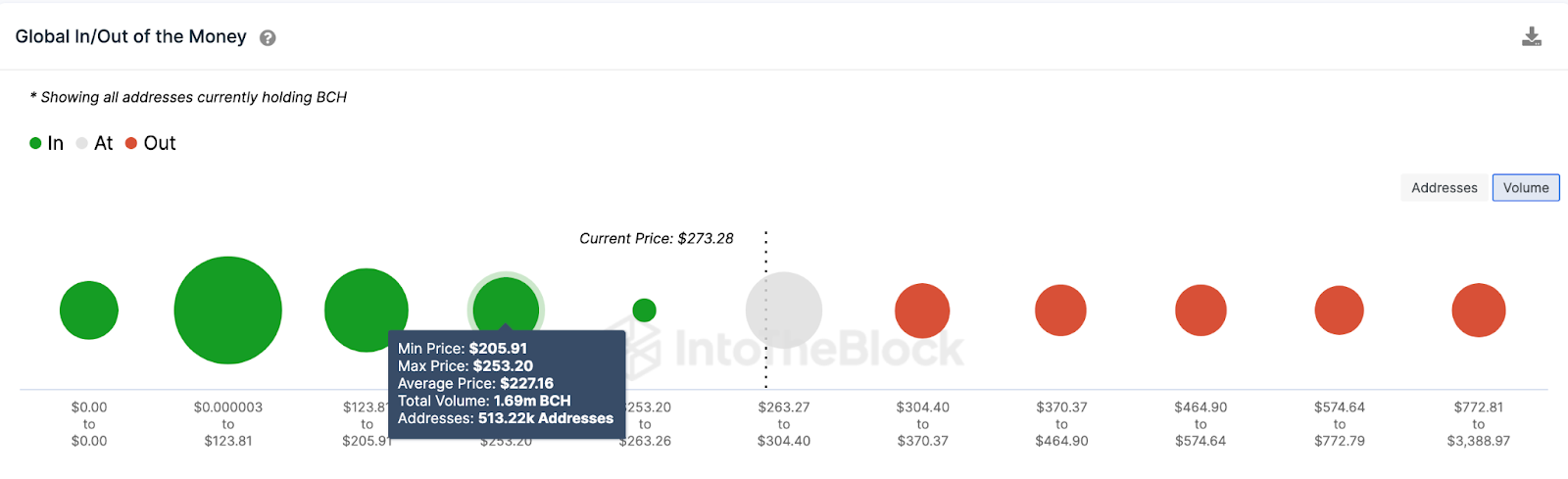Click the largest green bubble at $0.000003 range
This screenshot has width=1568, height=479.
(x=228, y=311)
